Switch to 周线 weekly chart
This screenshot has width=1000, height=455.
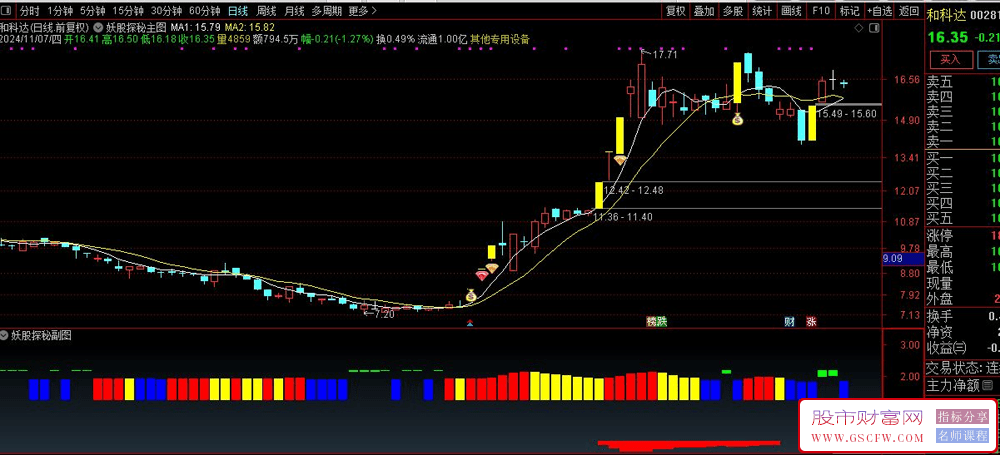click(266, 10)
